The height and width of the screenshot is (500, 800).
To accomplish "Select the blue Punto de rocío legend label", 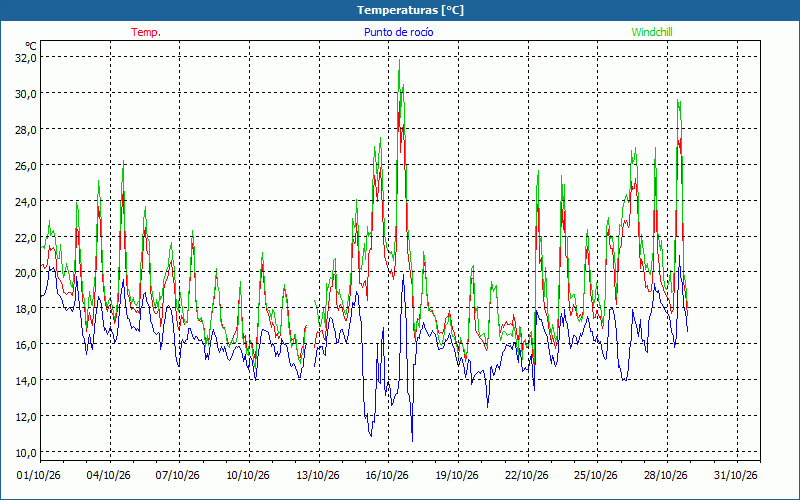I will [398, 32].
